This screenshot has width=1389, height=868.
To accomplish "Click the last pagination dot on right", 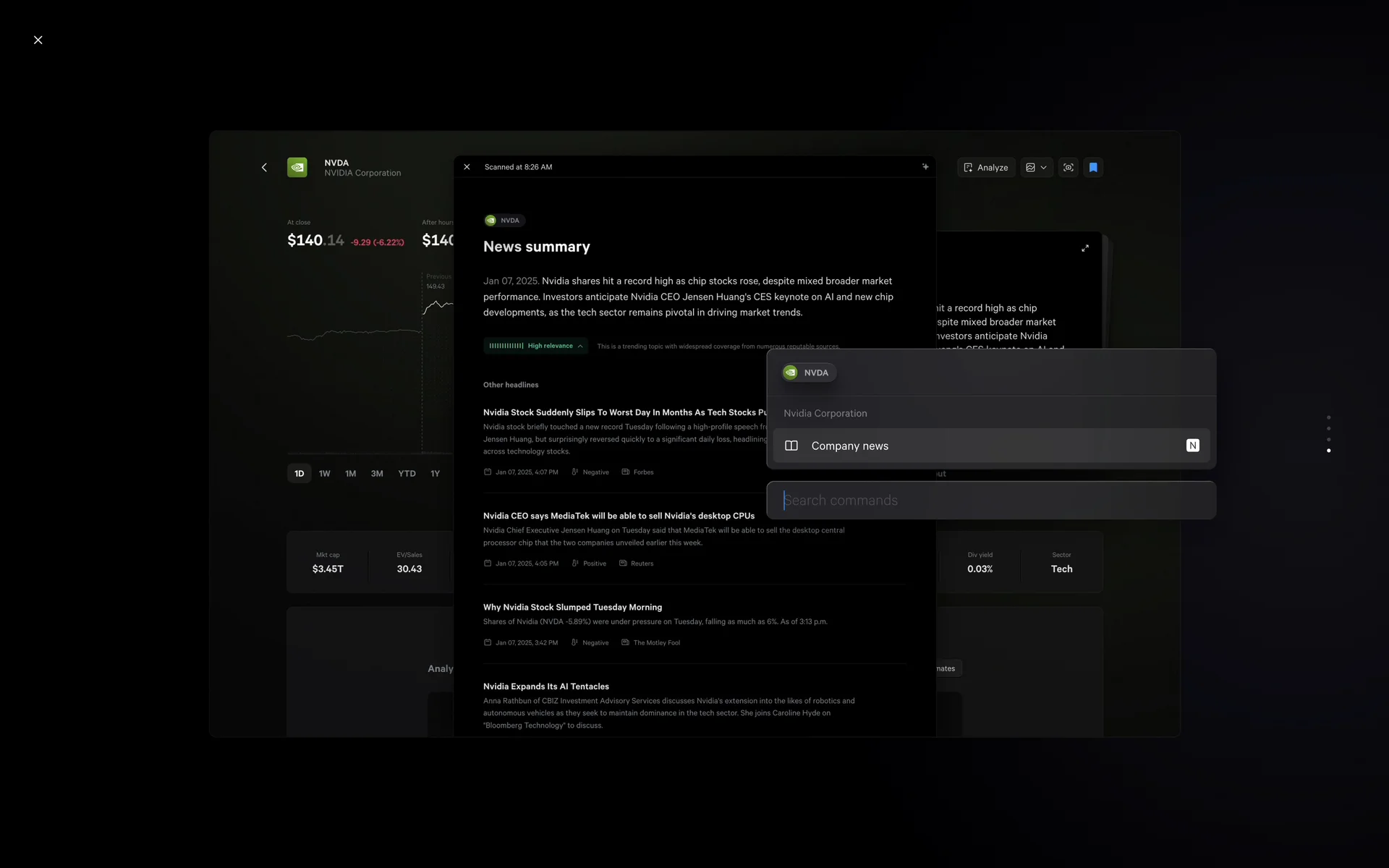I will [x=1328, y=451].
